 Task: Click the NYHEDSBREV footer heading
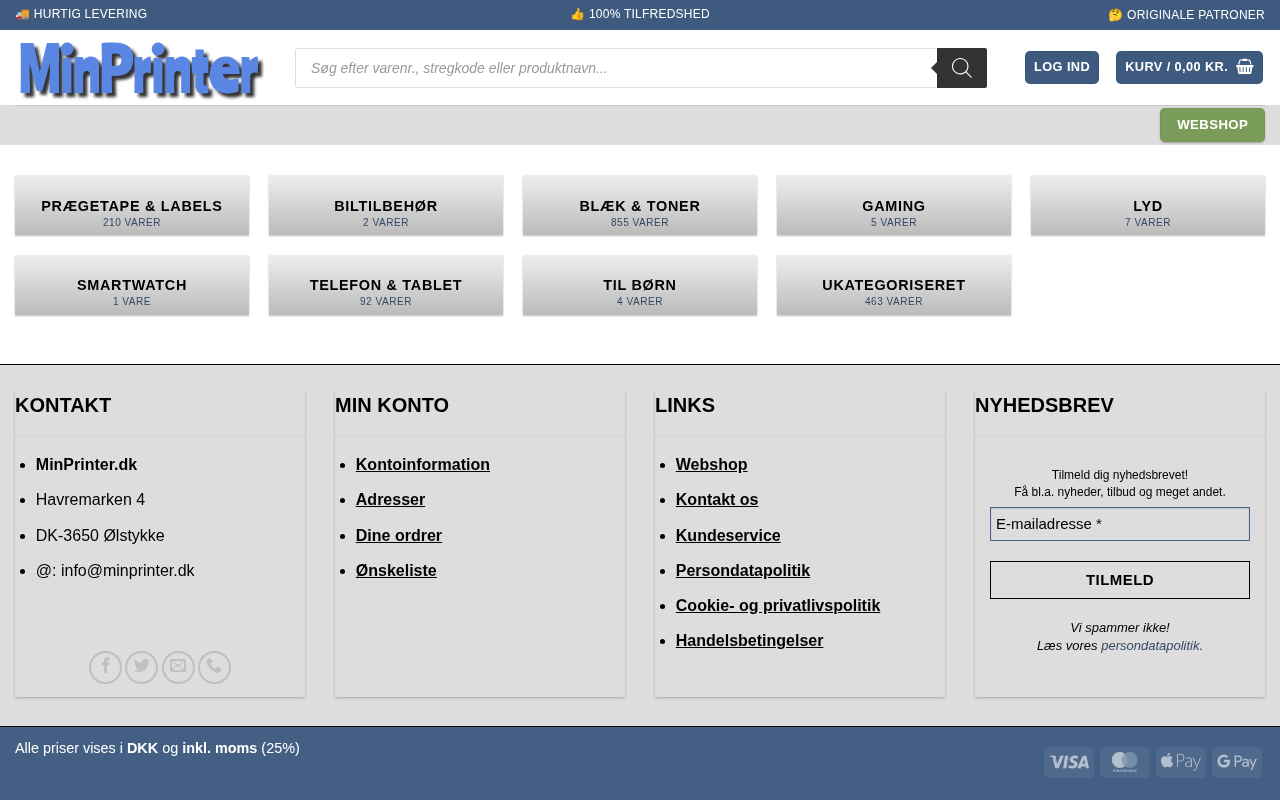1044,405
